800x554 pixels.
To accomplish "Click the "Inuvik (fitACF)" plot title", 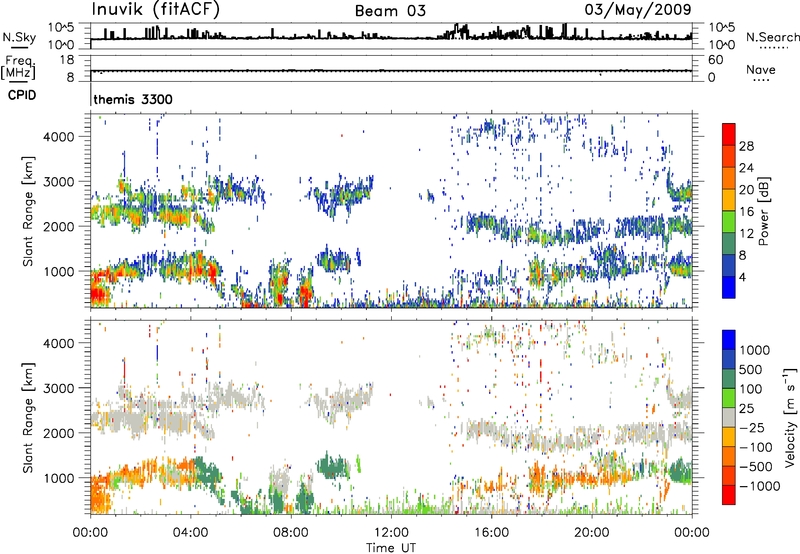I will click(156, 10).
